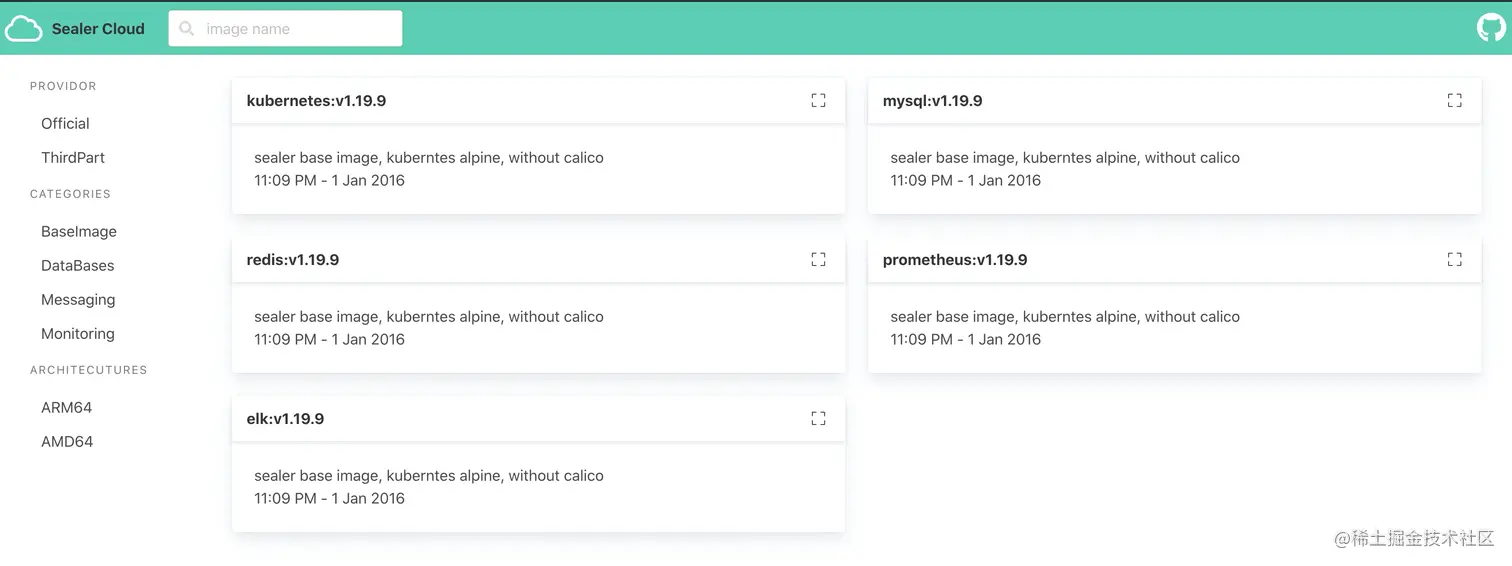Click the description text in kubernetes card

coord(429,158)
